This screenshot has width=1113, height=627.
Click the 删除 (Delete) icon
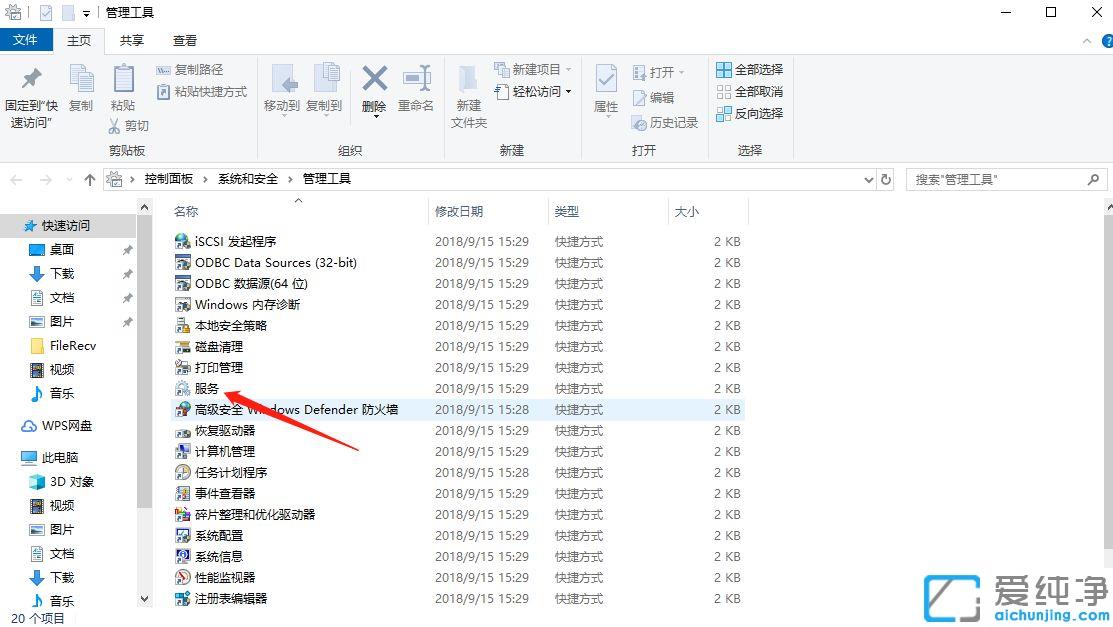[x=373, y=85]
